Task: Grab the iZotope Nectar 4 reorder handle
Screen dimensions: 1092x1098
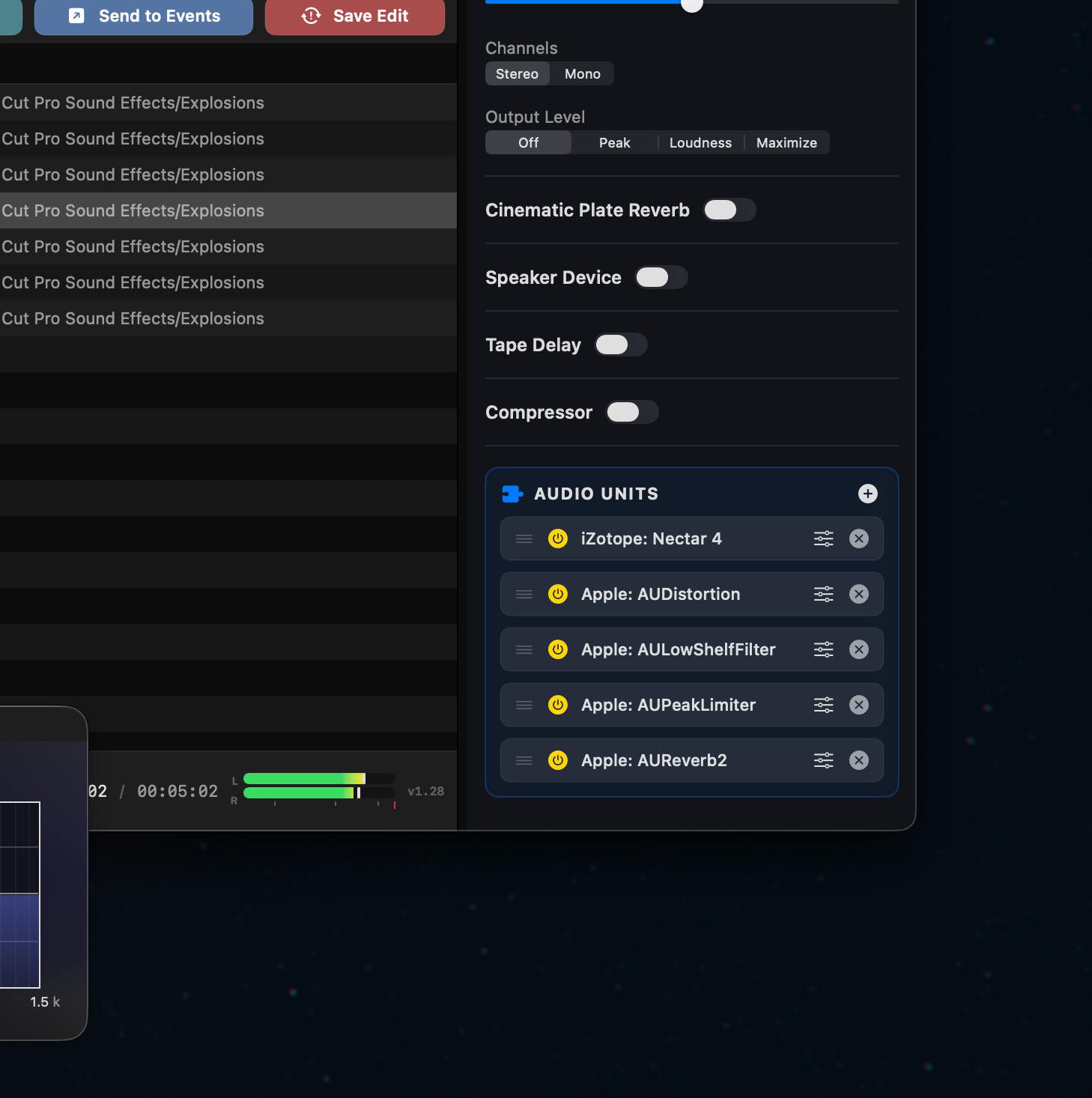Action: point(524,539)
